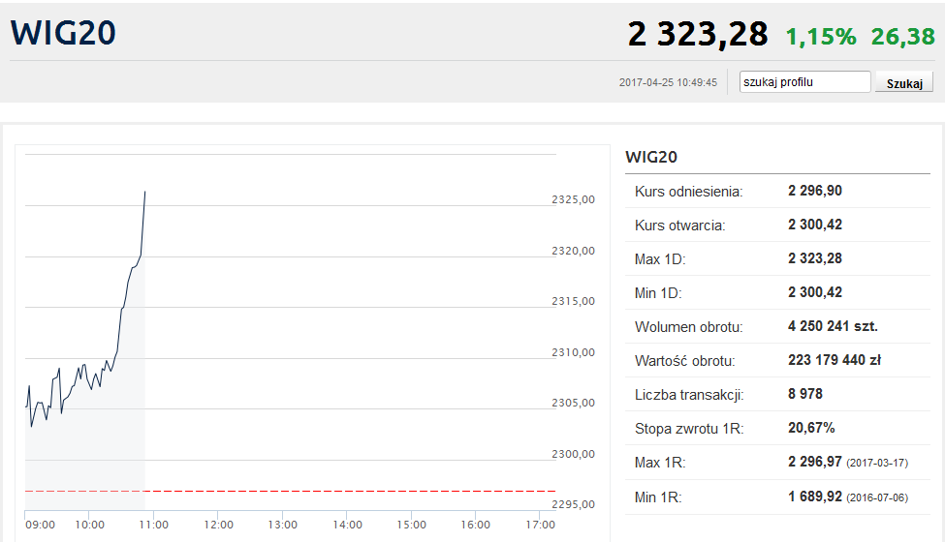Click the WIG20 page title
The width and height of the screenshot is (945, 542).
coord(63,33)
